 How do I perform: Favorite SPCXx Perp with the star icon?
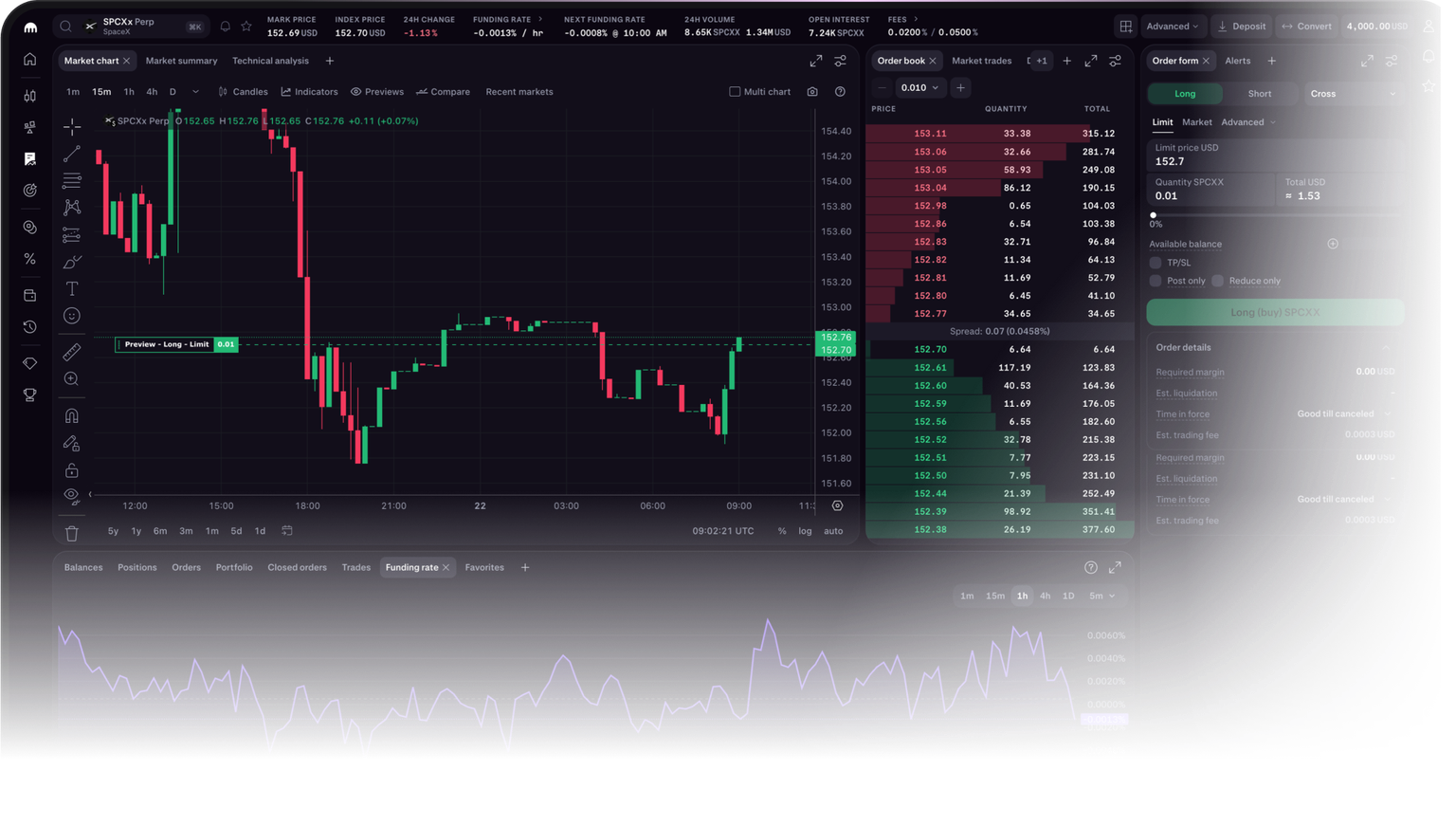pyautogui.click(x=246, y=27)
